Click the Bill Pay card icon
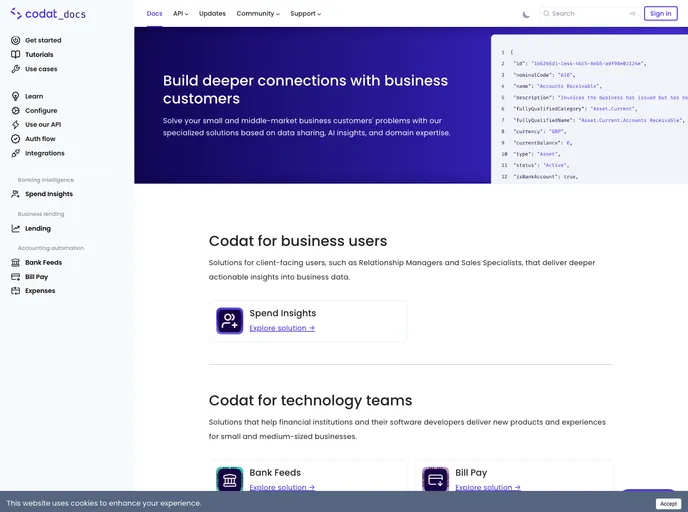This screenshot has width=688, height=512. (x=435, y=479)
